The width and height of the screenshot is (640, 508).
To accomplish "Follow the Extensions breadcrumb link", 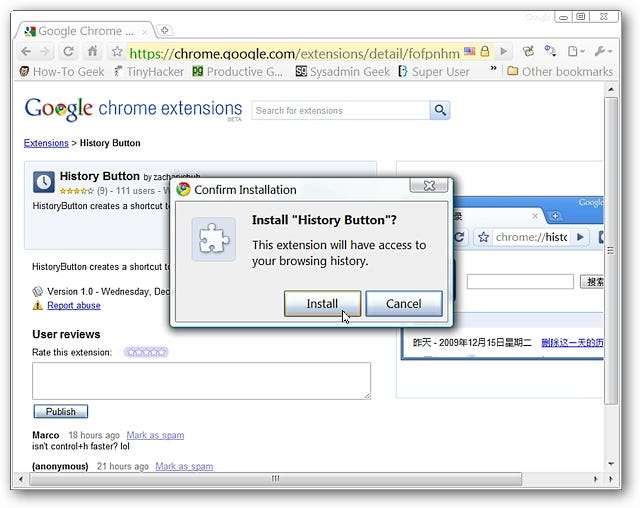I will [46, 143].
